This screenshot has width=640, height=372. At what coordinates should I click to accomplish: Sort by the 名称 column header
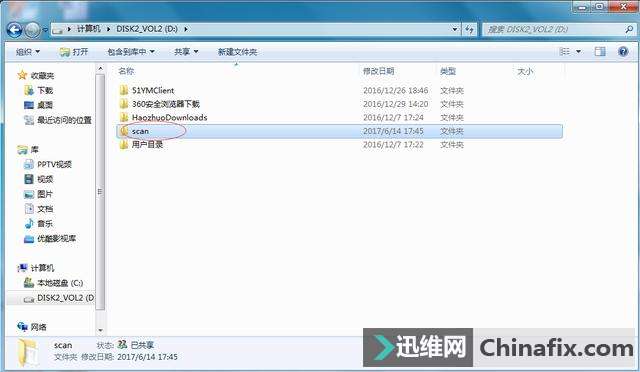126,71
